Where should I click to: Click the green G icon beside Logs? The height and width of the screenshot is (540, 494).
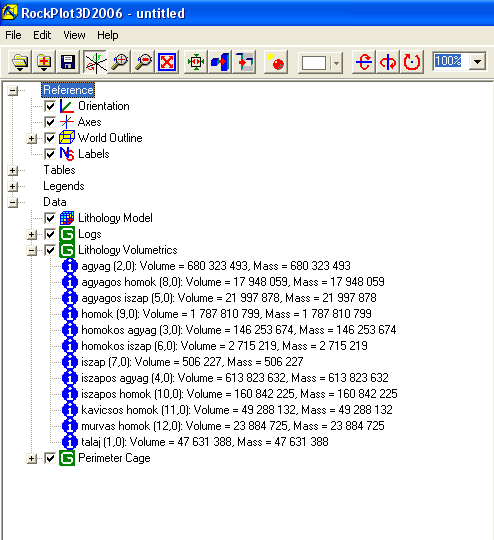[x=67, y=234]
